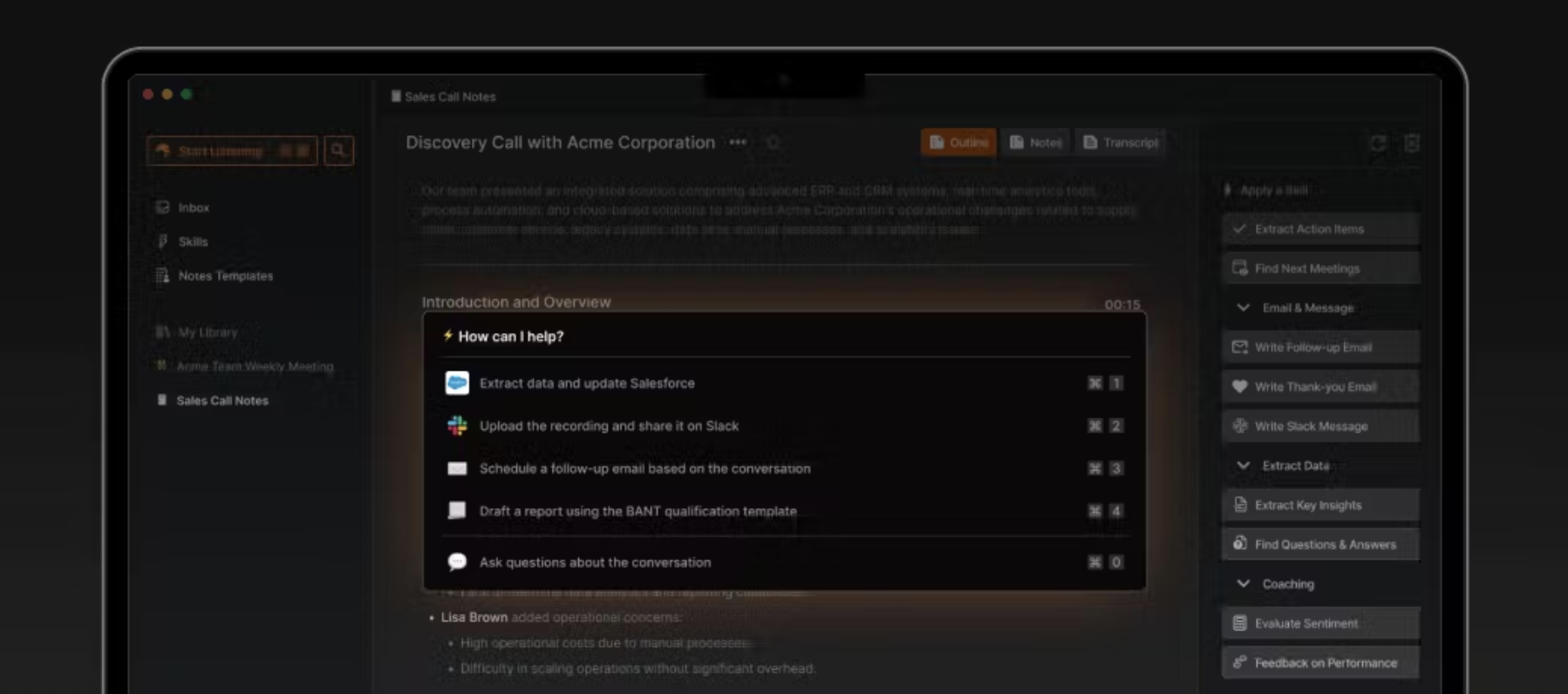The image size is (1568, 694).
Task: Click the Sales Call Notes breadcrumb
Action: point(450,97)
